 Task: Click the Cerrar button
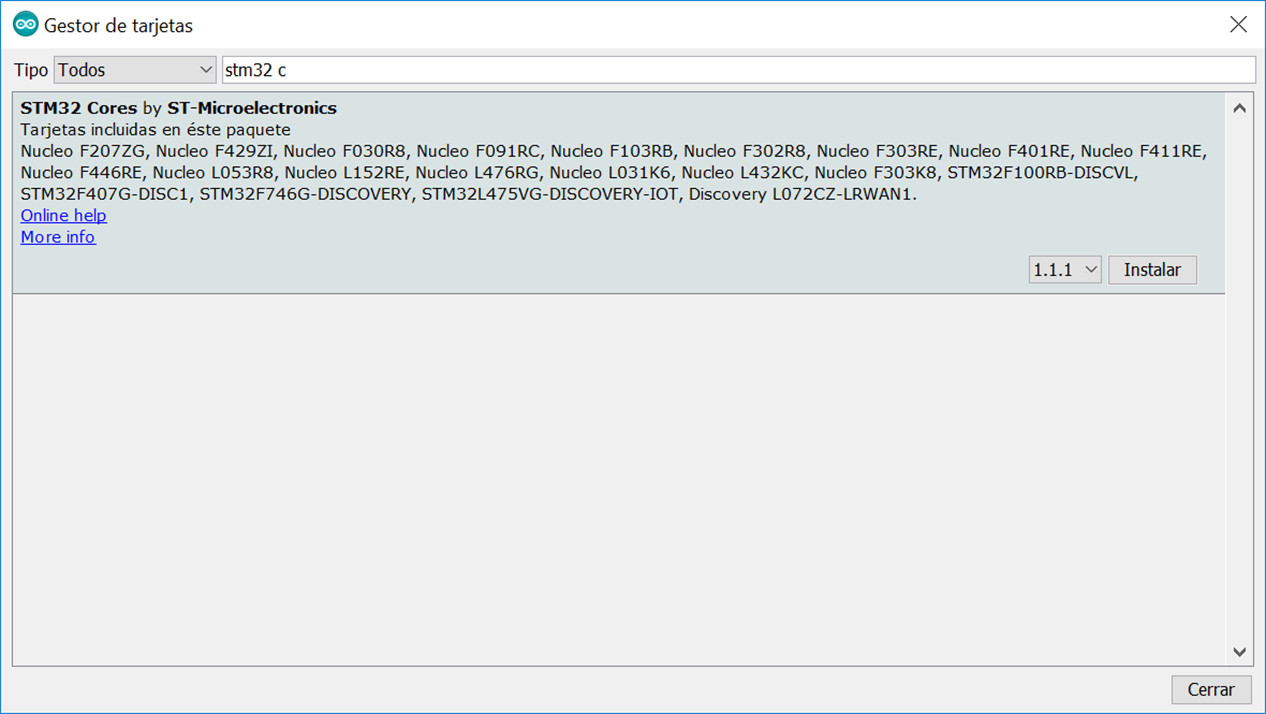click(x=1211, y=689)
